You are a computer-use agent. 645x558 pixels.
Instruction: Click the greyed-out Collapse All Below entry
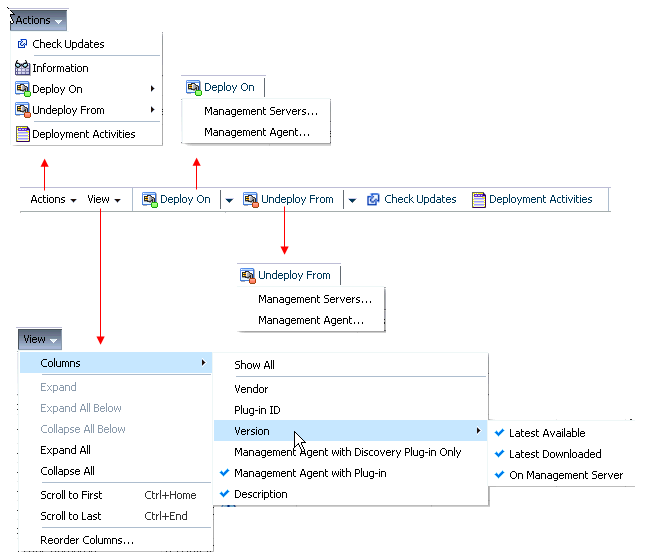tap(83, 429)
